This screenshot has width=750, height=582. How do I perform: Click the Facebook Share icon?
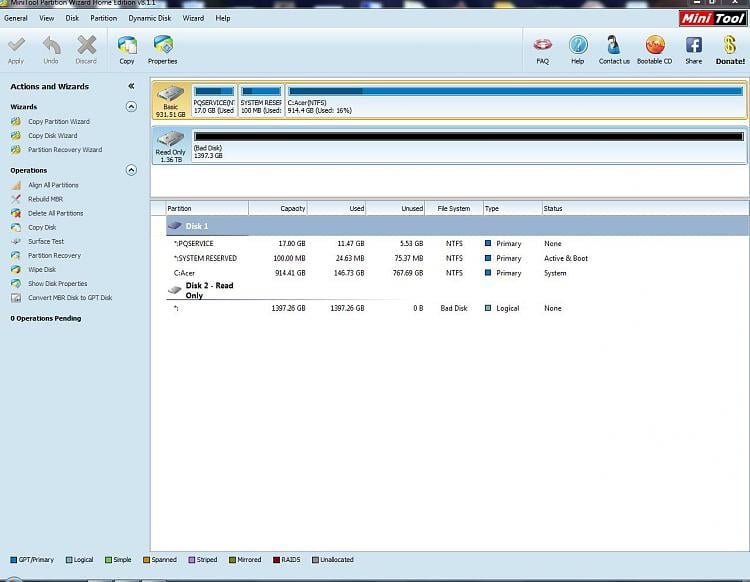[x=694, y=45]
